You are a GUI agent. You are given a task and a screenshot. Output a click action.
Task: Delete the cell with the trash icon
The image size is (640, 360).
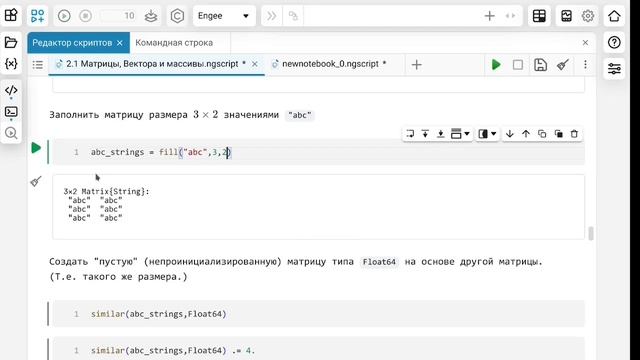point(574,134)
